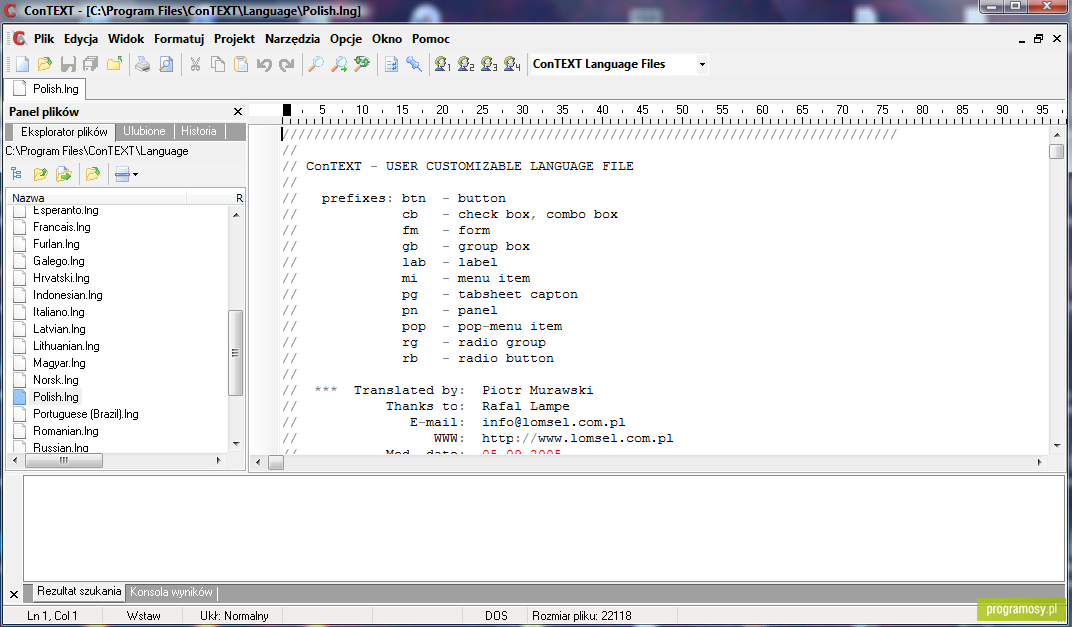The image size is (1072, 627).
Task: Run user command 3 icon
Action: point(489,64)
